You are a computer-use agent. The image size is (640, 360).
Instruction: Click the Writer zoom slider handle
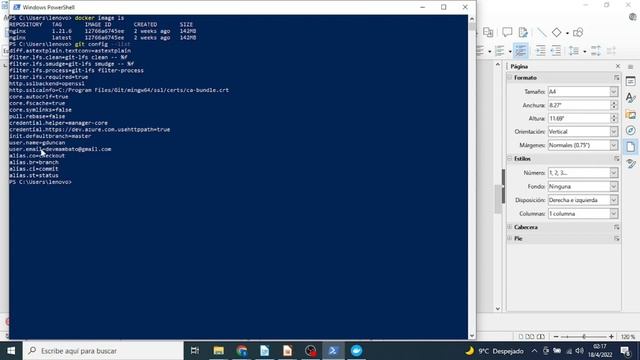584,337
